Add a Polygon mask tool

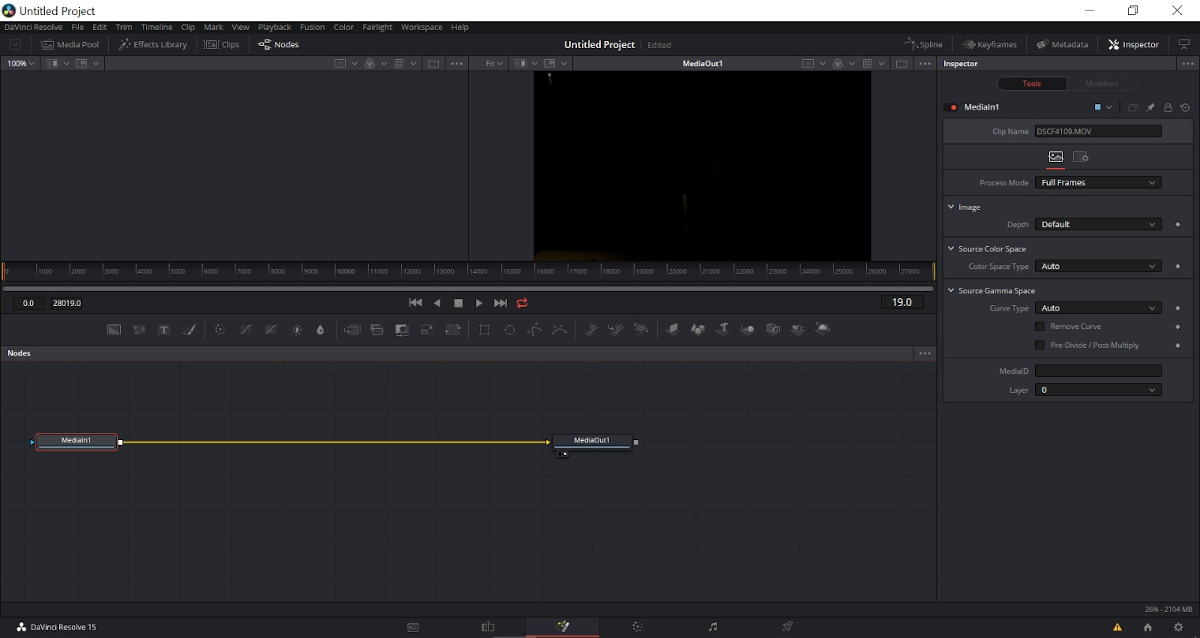tap(534, 329)
